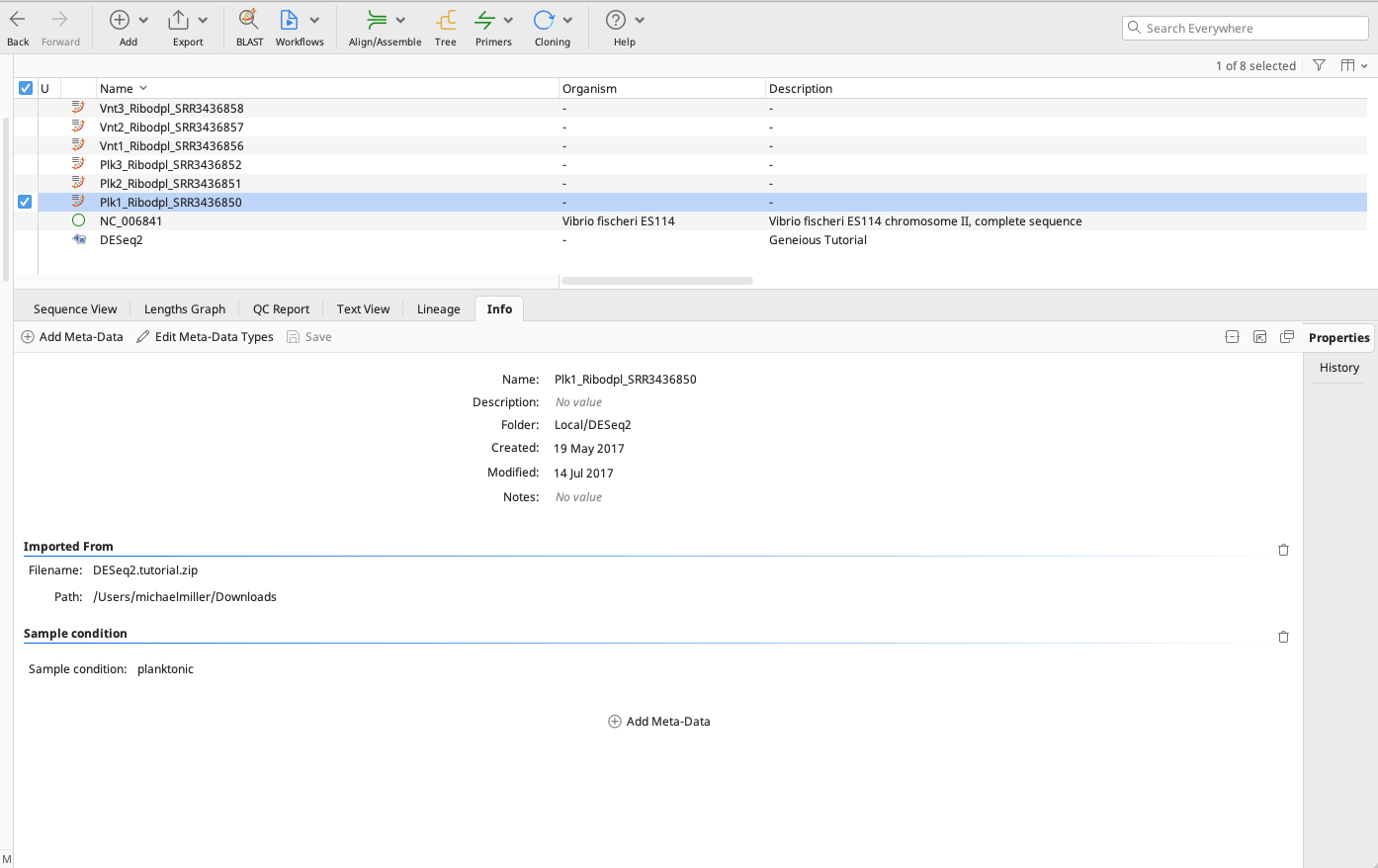The height and width of the screenshot is (868, 1378).
Task: Launch the BLAST search tool
Action: (249, 28)
